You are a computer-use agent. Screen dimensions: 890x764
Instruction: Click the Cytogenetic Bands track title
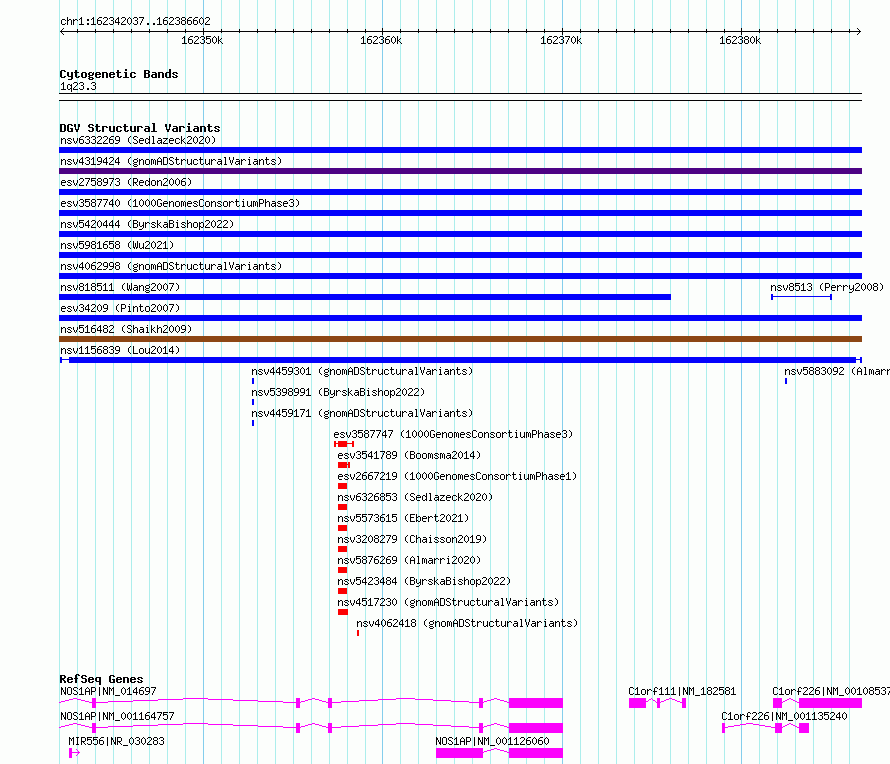(119, 74)
